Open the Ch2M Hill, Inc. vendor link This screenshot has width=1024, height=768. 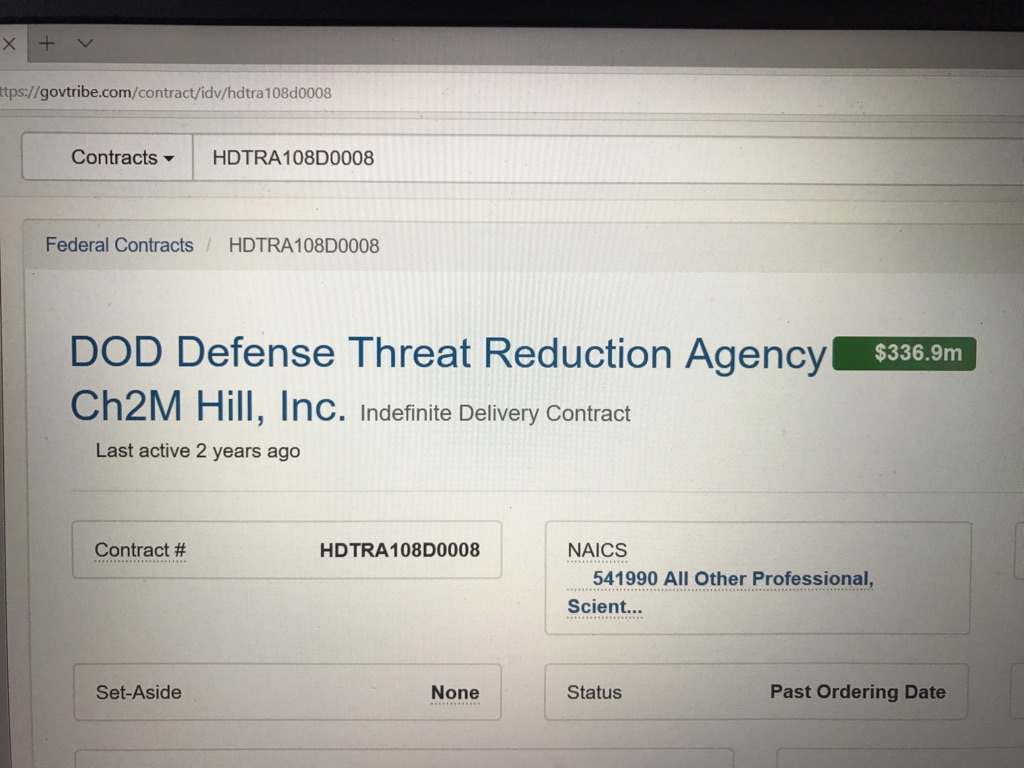click(207, 407)
